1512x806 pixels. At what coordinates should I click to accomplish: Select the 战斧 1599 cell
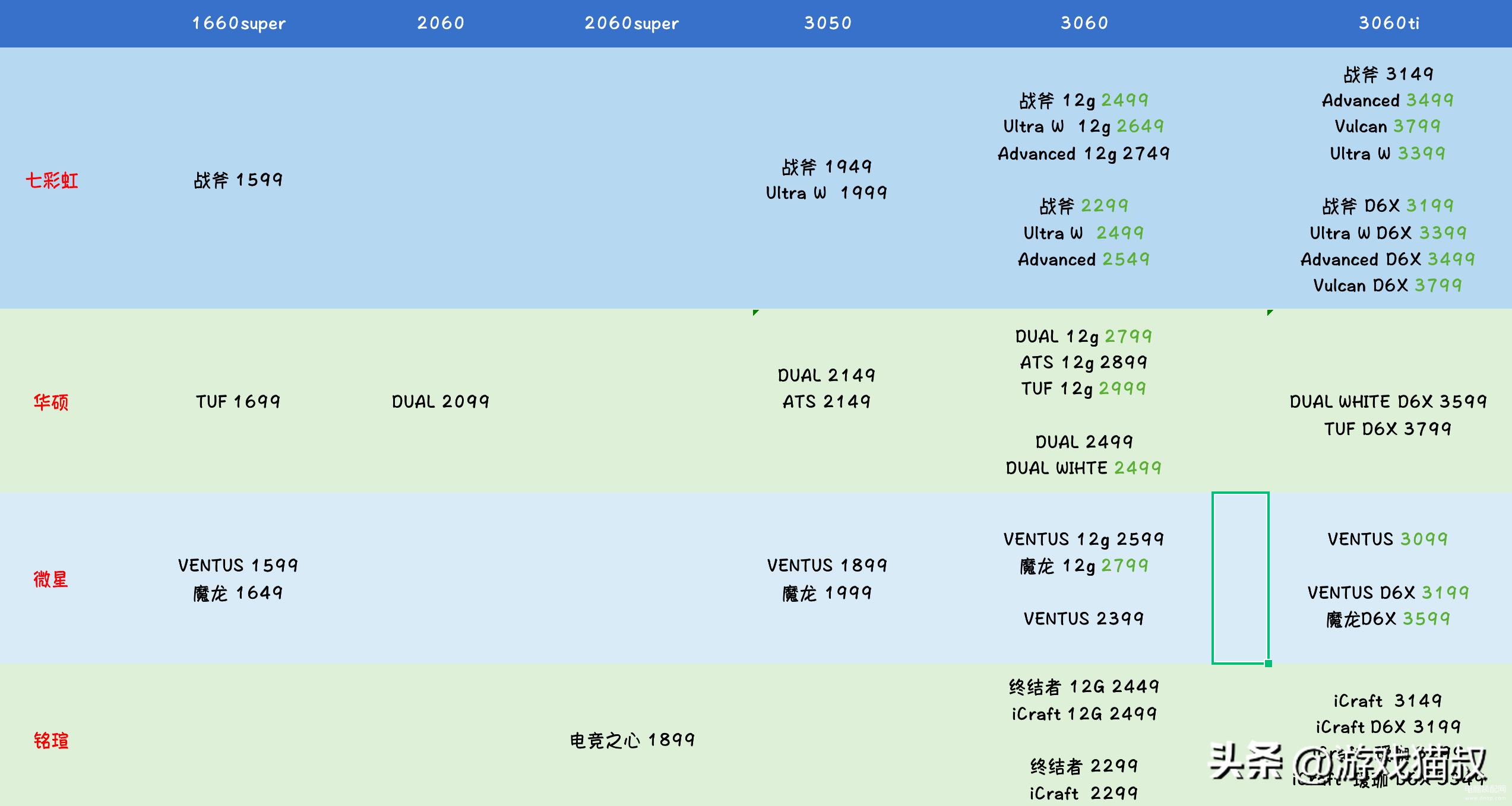point(238,180)
